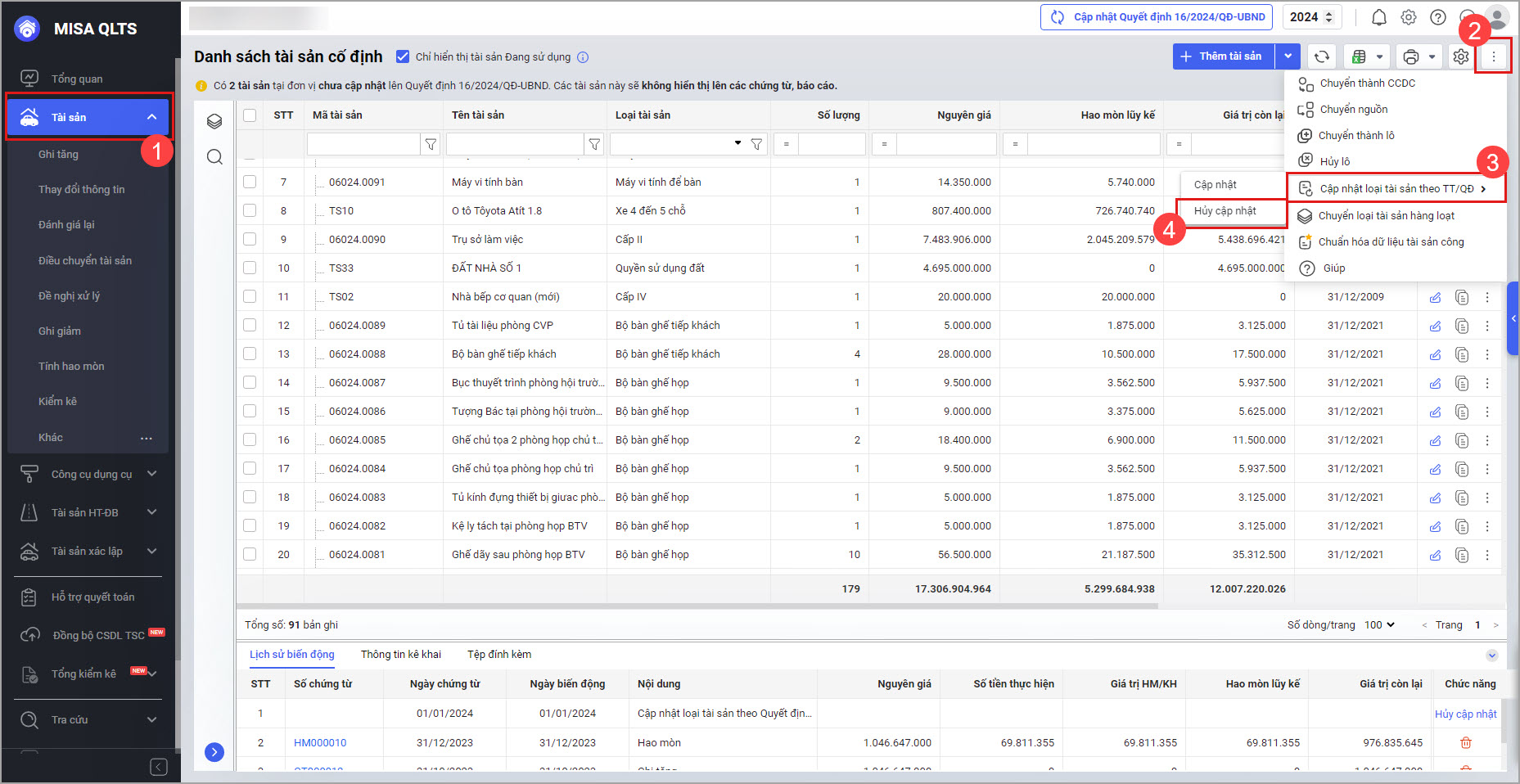Open the 'Số dòng/trang' 100 dropdown
This screenshot has height=784, width=1520.
coord(1379,624)
